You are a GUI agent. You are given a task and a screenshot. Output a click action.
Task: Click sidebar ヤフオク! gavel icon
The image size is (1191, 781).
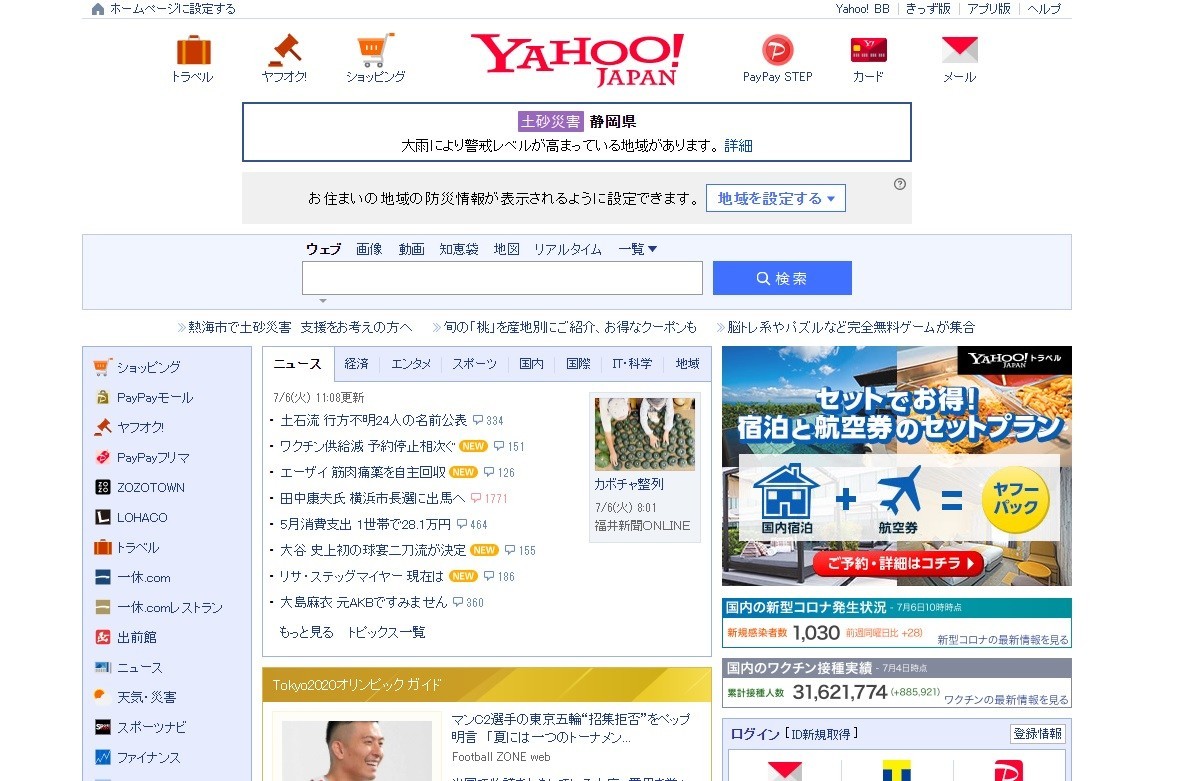pyautogui.click(x=103, y=427)
